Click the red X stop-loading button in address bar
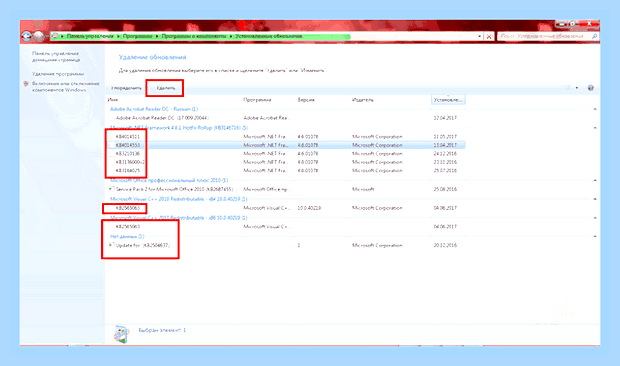 [x=489, y=36]
